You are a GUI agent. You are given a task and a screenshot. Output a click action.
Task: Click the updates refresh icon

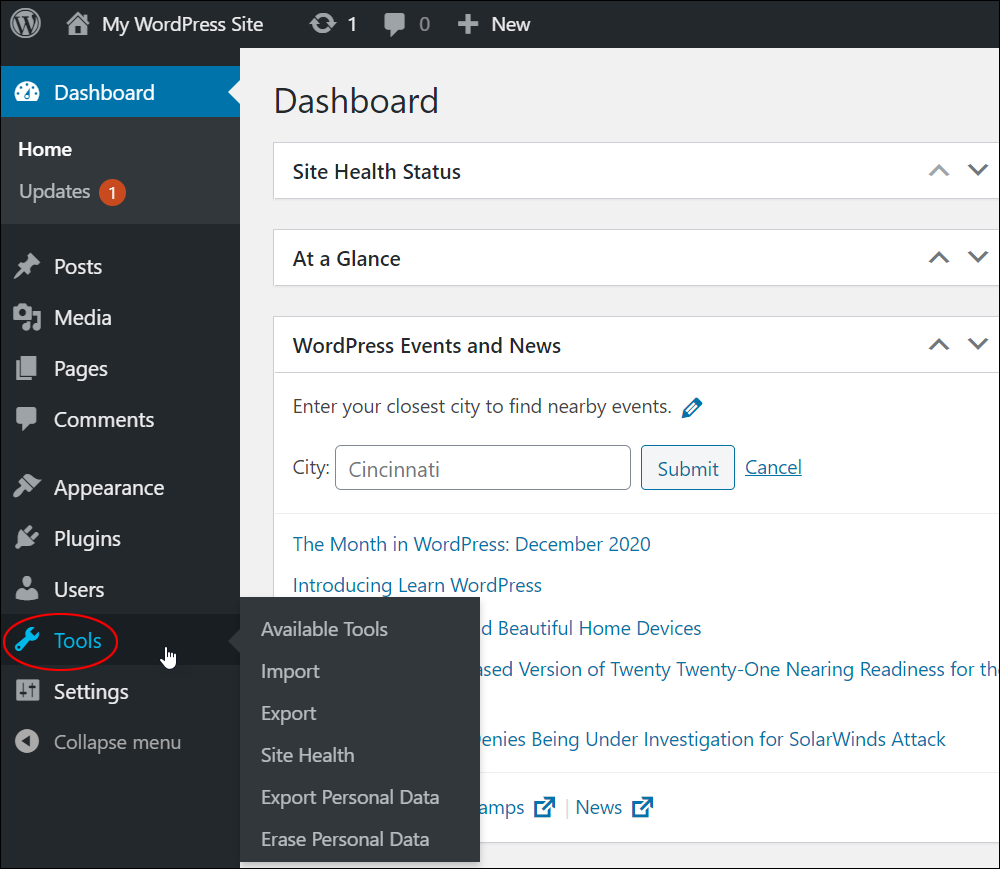click(x=323, y=24)
